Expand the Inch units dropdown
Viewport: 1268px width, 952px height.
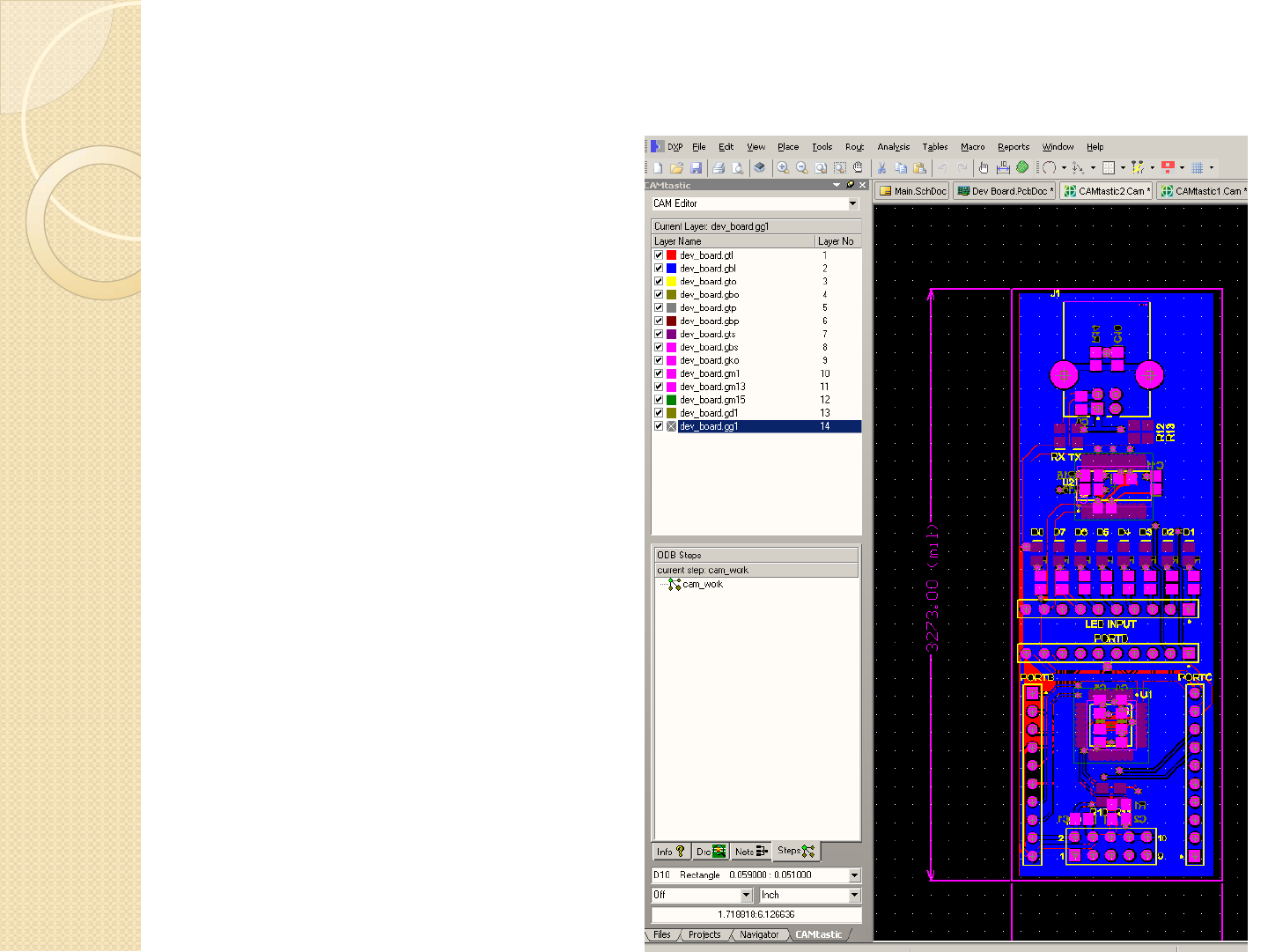[853, 896]
